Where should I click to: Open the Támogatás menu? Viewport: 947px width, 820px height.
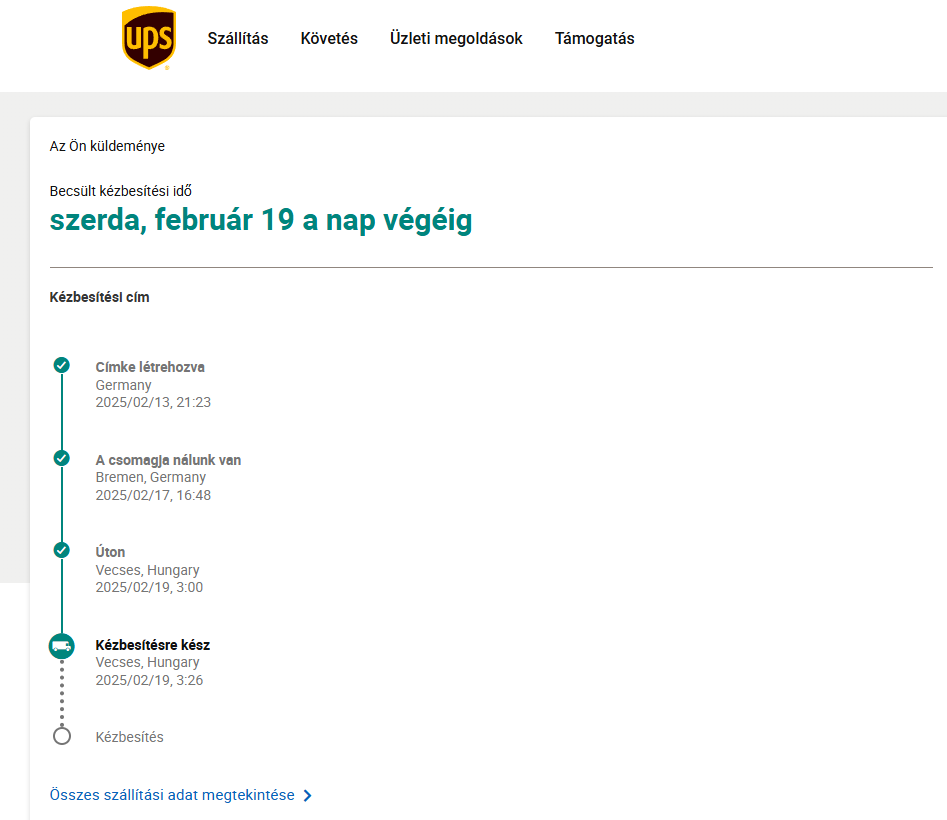coord(595,39)
